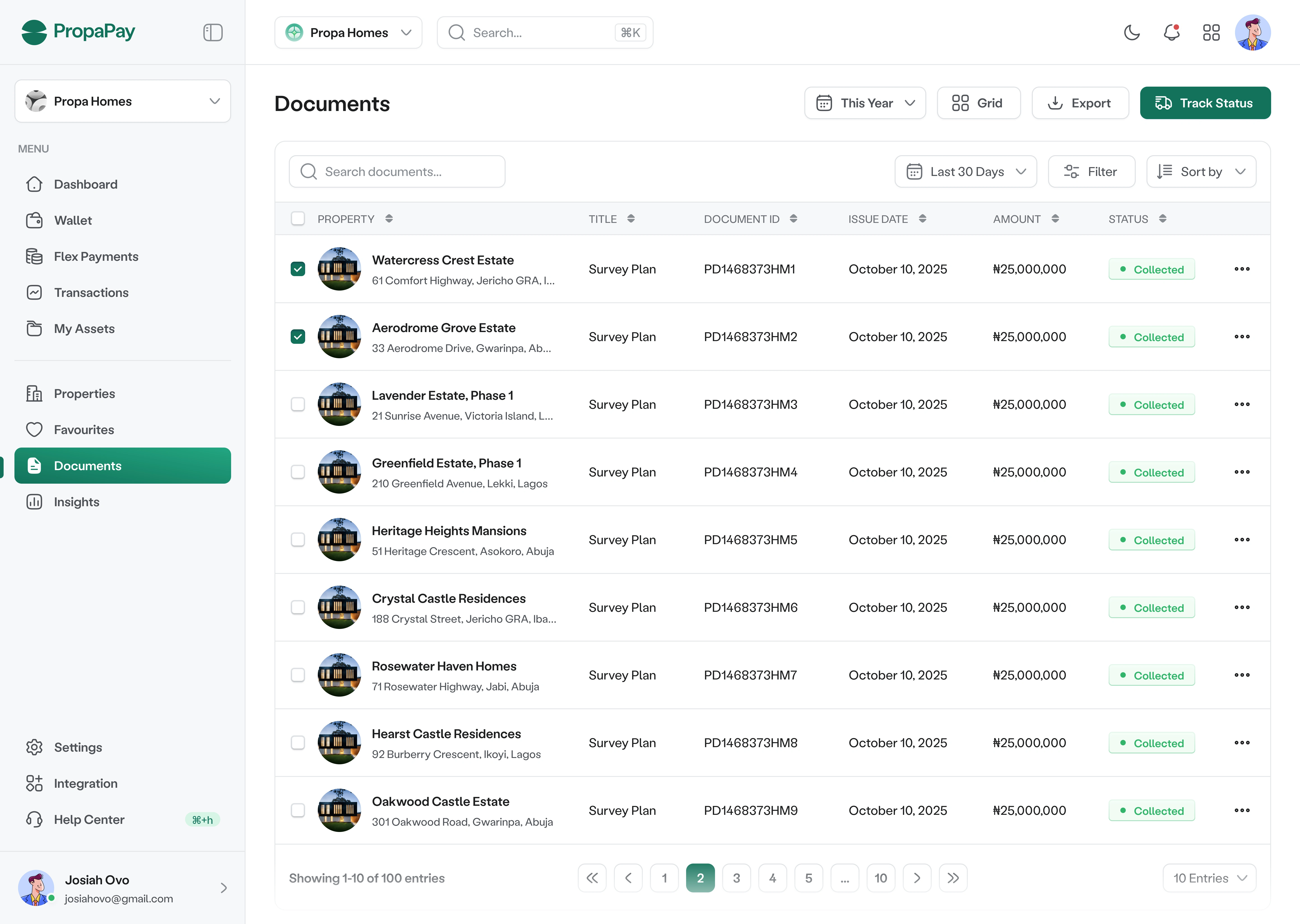This screenshot has width=1300, height=924.
Task: Tick the select-all header checkbox
Action: [298, 219]
